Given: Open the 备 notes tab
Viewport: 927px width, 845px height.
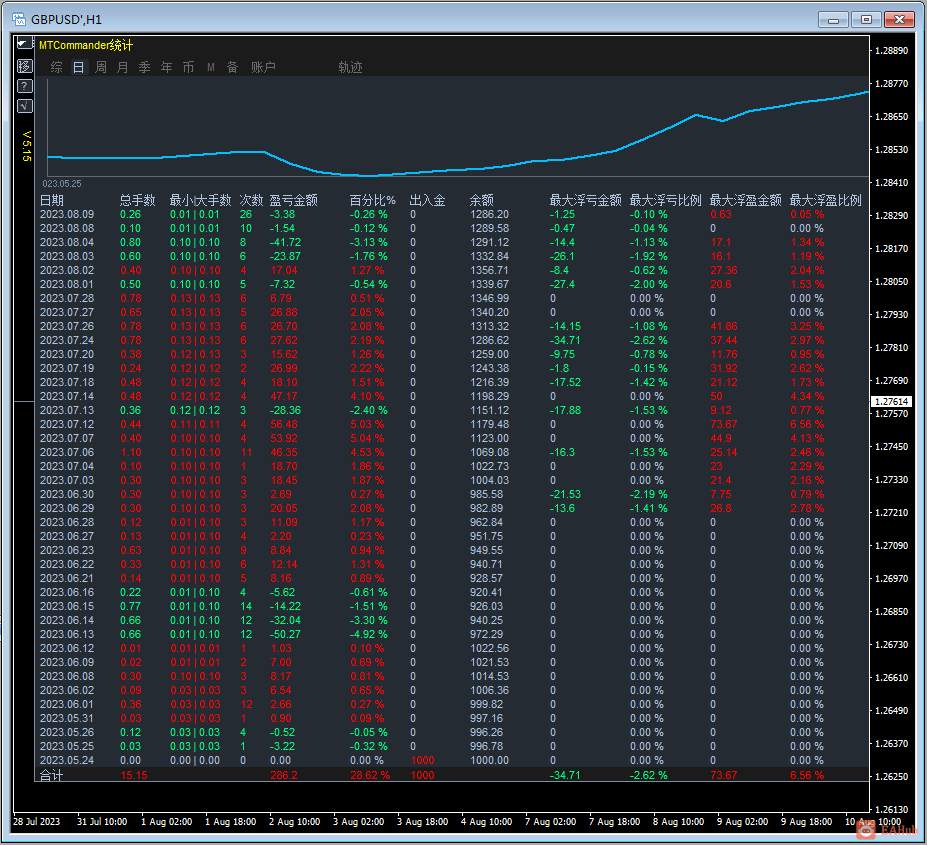Looking at the screenshot, I should tap(232, 67).
